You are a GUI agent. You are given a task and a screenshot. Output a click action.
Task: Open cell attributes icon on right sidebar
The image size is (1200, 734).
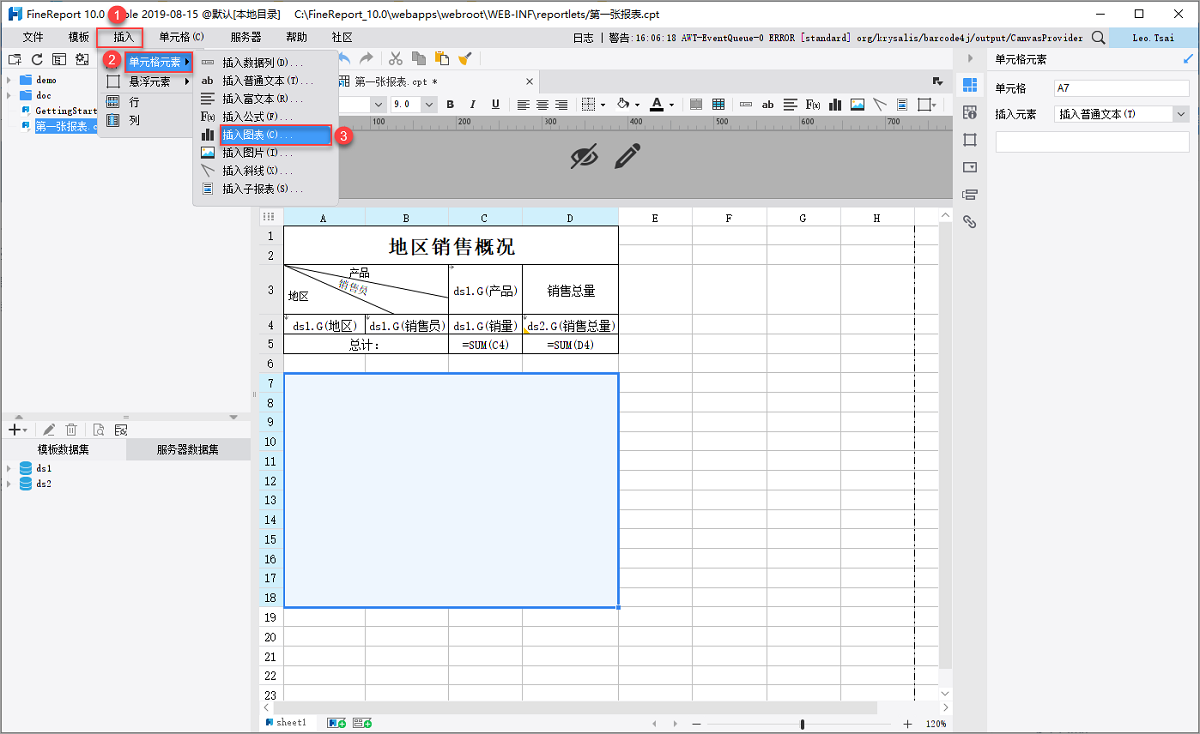coord(969,111)
